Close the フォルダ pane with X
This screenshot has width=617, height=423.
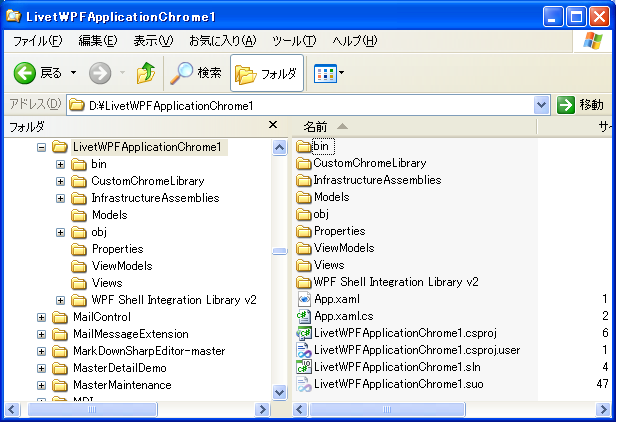(x=273, y=125)
